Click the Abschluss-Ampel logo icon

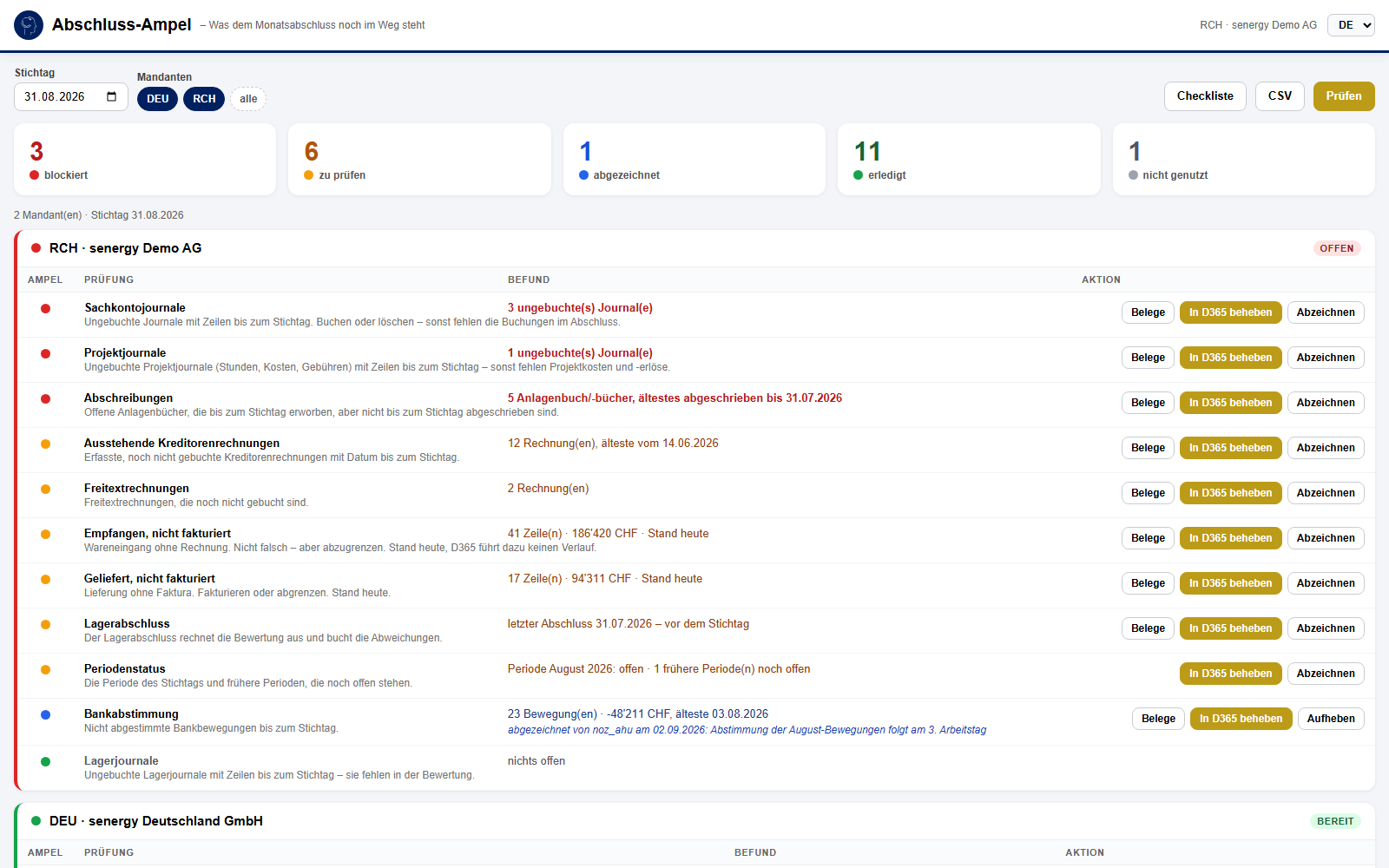pyautogui.click(x=29, y=25)
